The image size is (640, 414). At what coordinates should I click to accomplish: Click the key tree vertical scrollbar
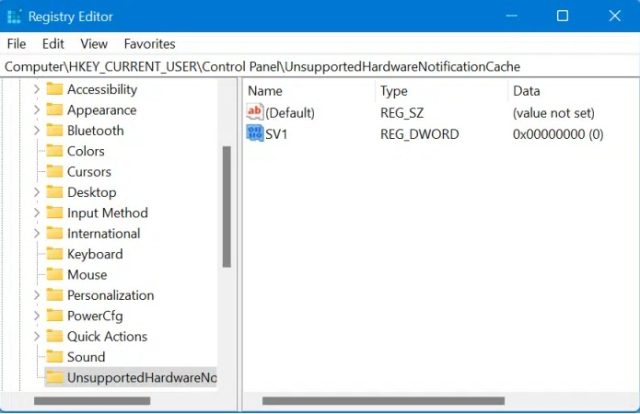(227, 207)
